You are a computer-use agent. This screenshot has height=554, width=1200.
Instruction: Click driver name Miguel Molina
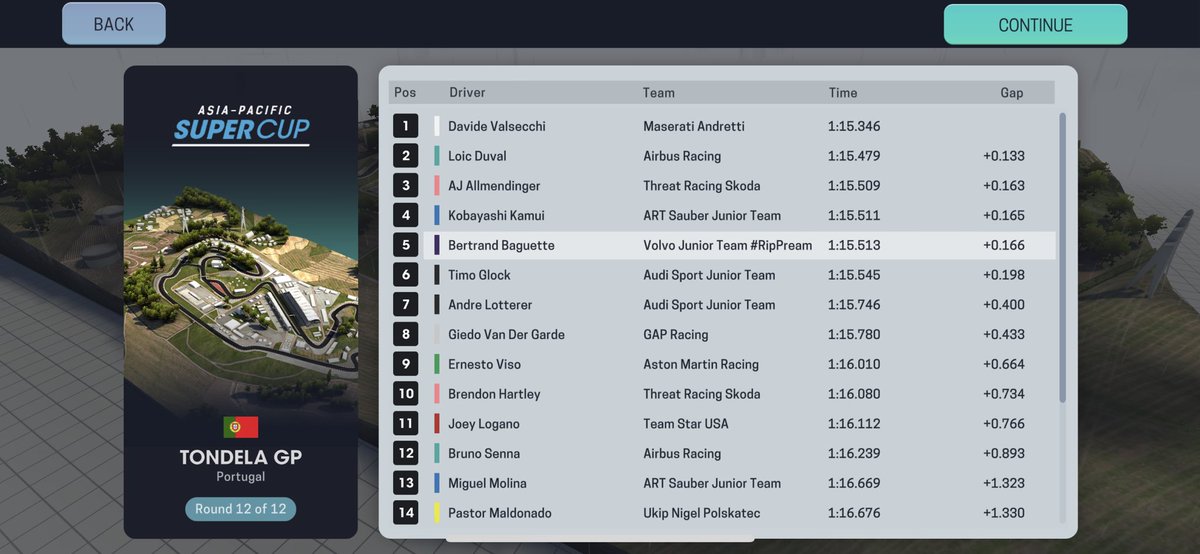(487, 483)
